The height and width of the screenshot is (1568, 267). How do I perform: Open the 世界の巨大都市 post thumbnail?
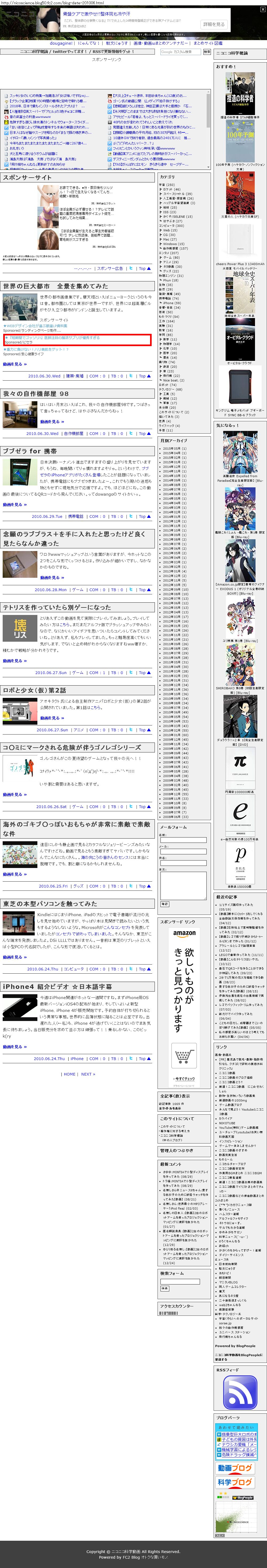tap(20, 307)
